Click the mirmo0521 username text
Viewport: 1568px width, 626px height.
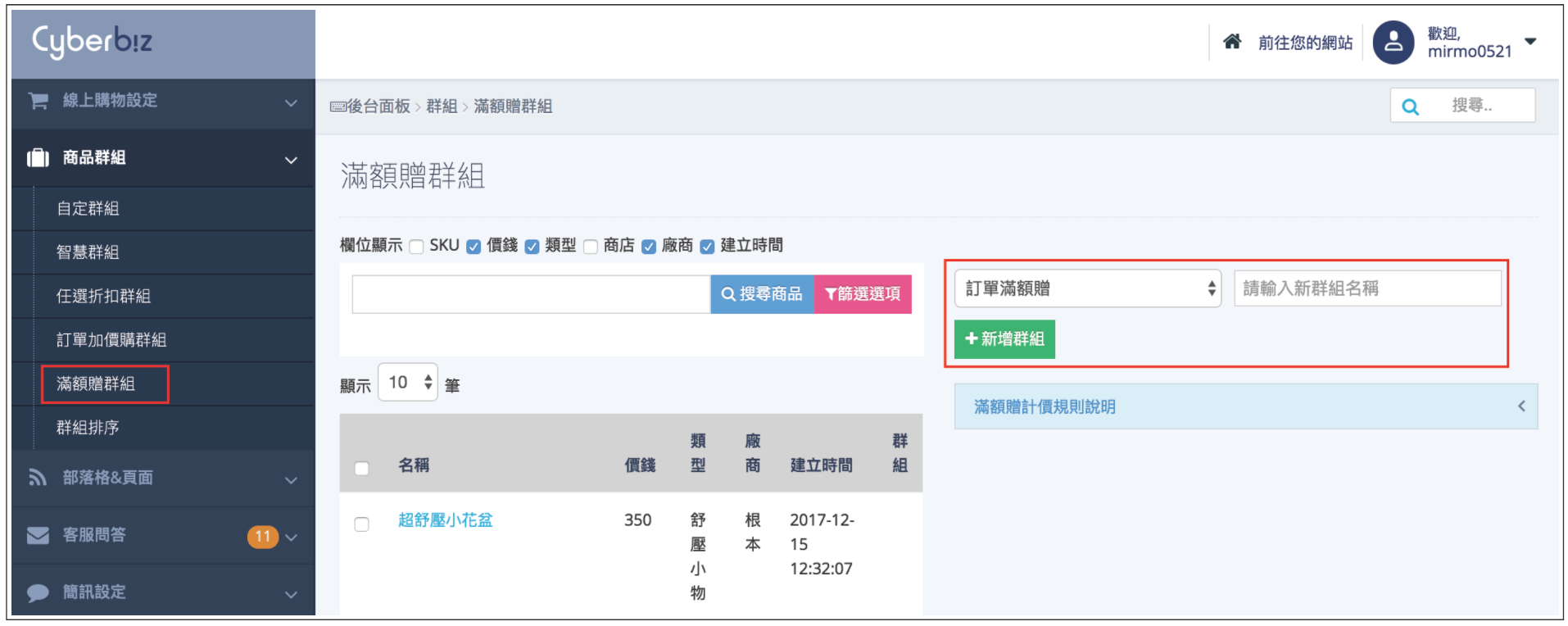click(x=1470, y=52)
